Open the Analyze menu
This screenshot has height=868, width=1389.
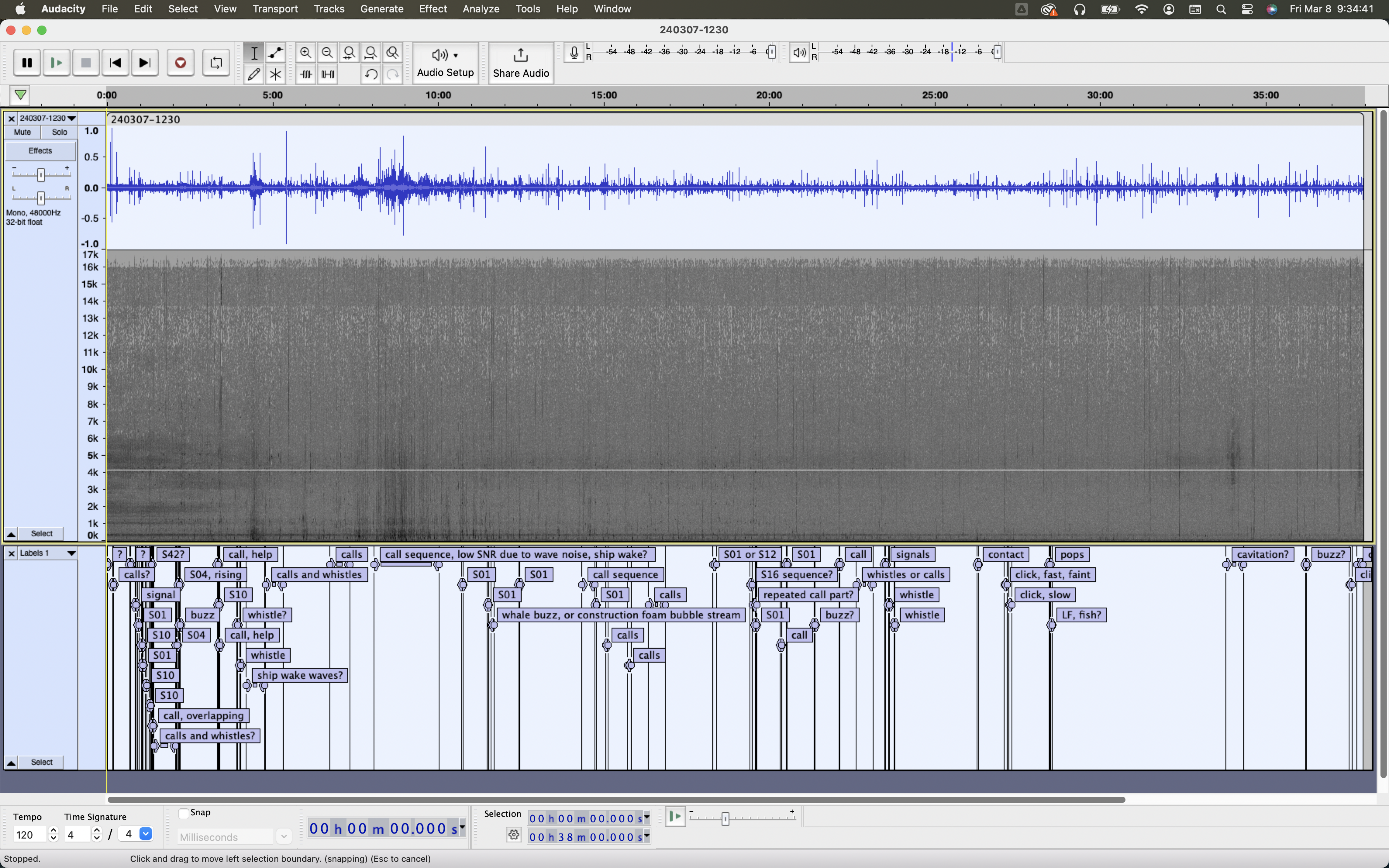coord(481,9)
